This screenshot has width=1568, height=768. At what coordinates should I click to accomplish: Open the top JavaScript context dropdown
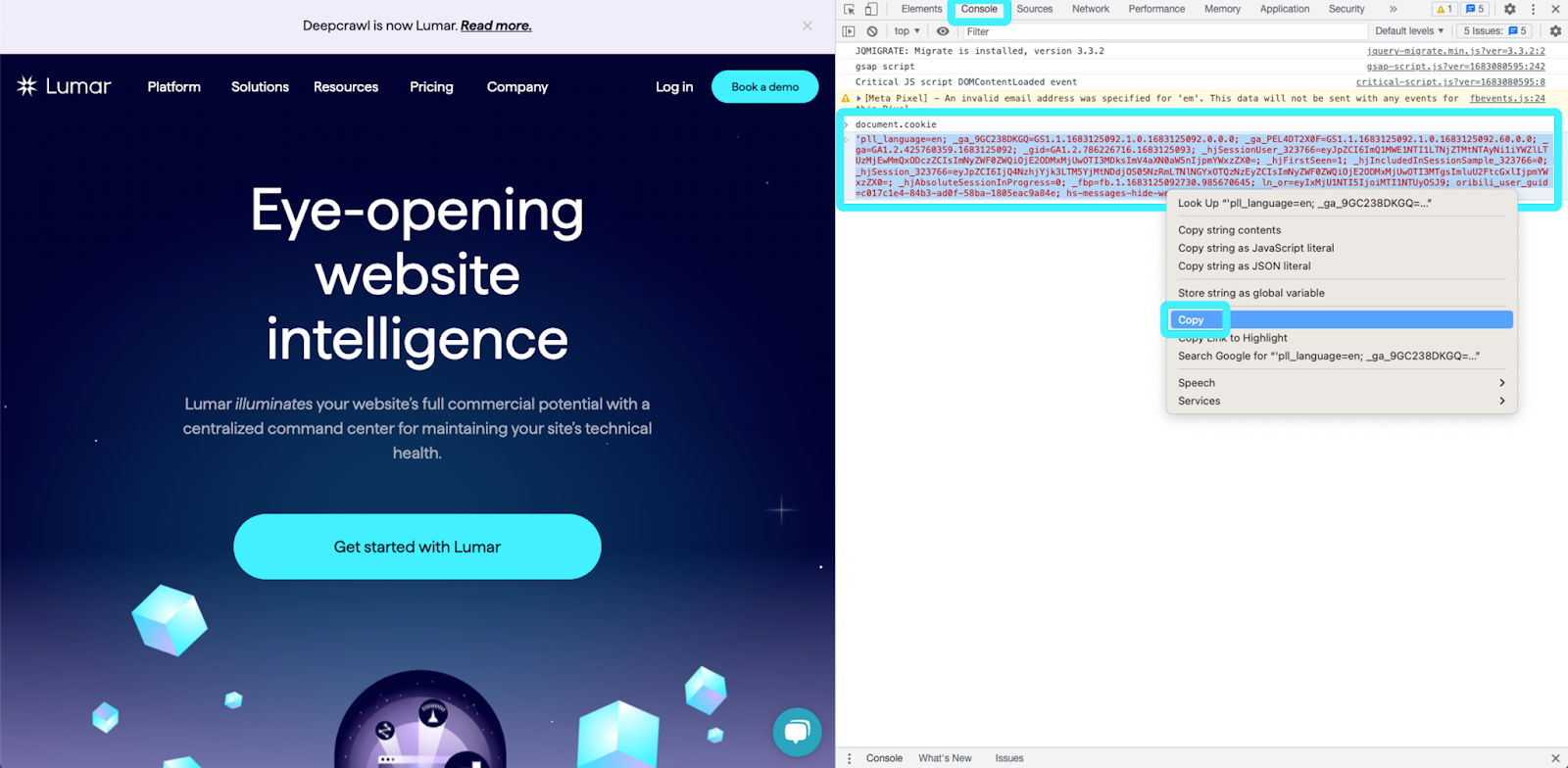pyautogui.click(x=906, y=31)
